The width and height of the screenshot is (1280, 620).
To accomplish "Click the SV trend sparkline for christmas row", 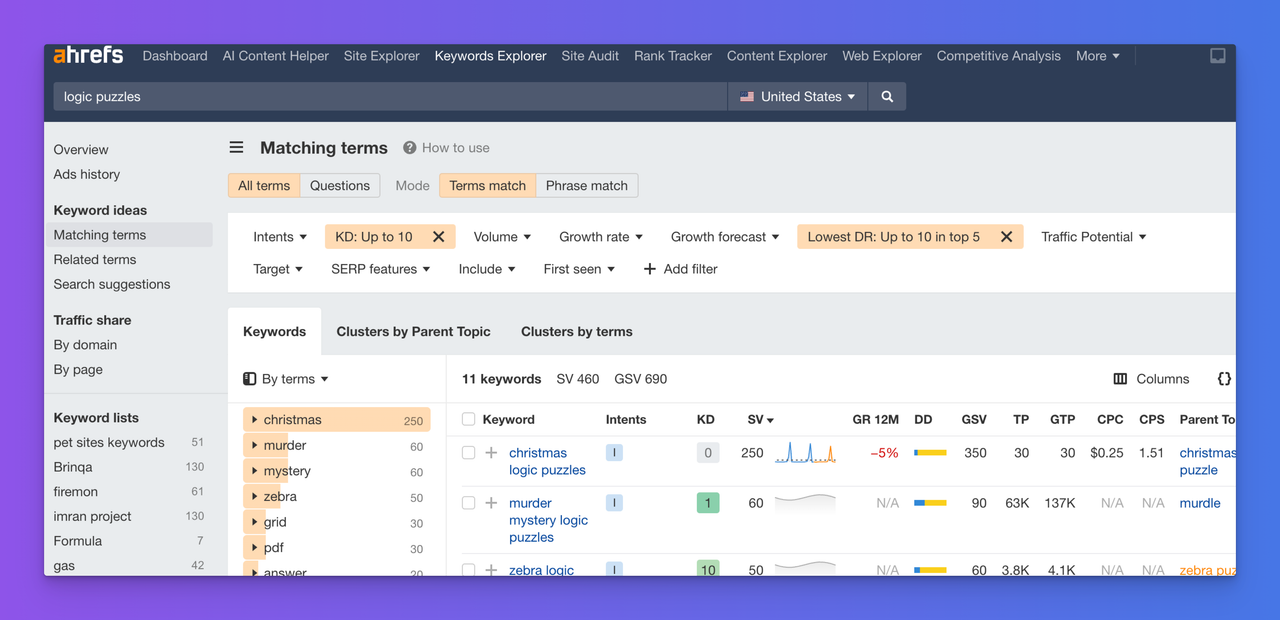I will [x=805, y=453].
